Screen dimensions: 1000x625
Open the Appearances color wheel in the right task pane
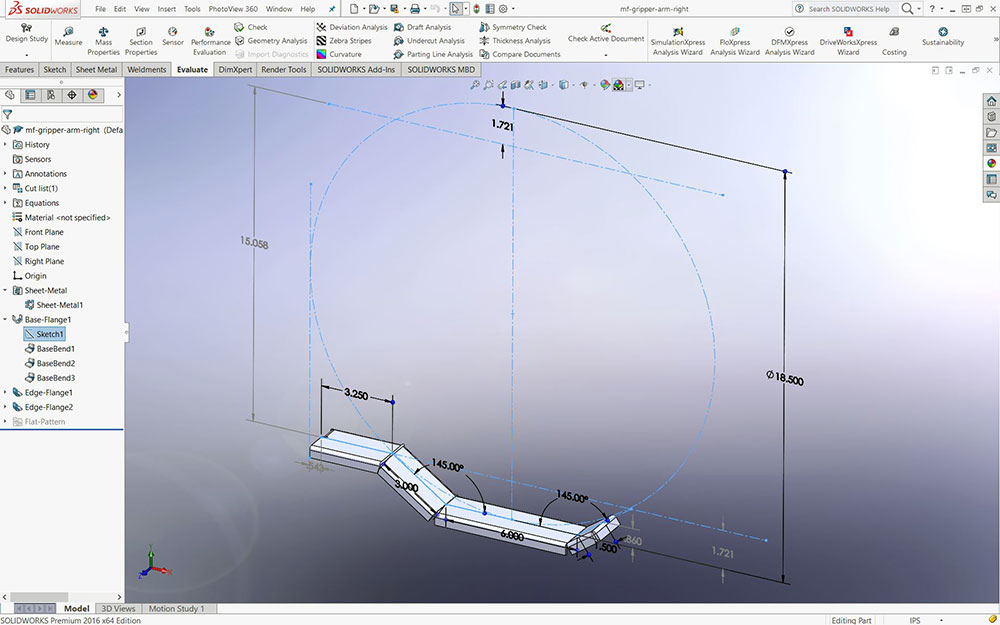(991, 163)
